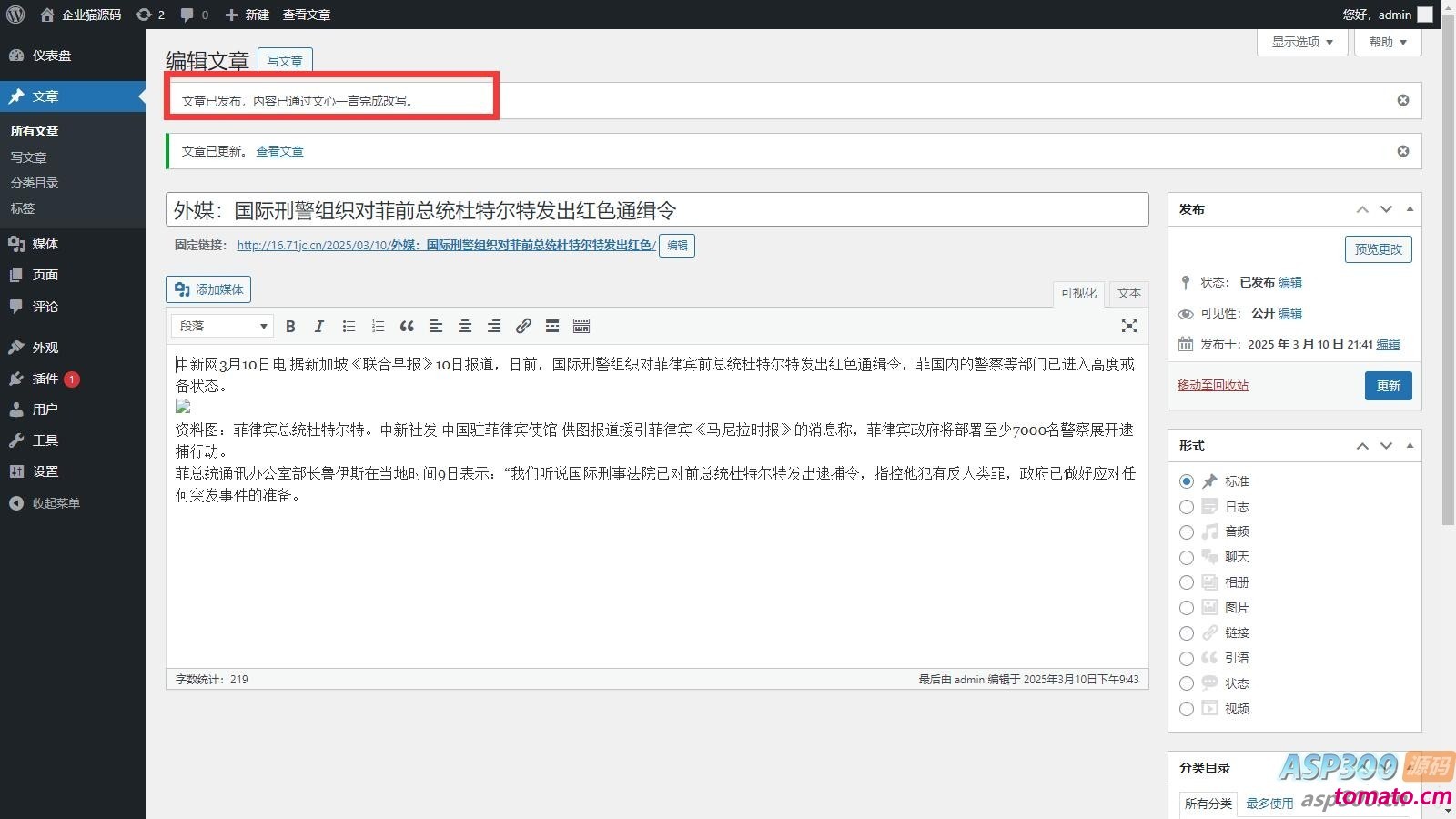The height and width of the screenshot is (819, 1456).
Task: Open the 帮助 dropdown
Action: [x=1388, y=42]
